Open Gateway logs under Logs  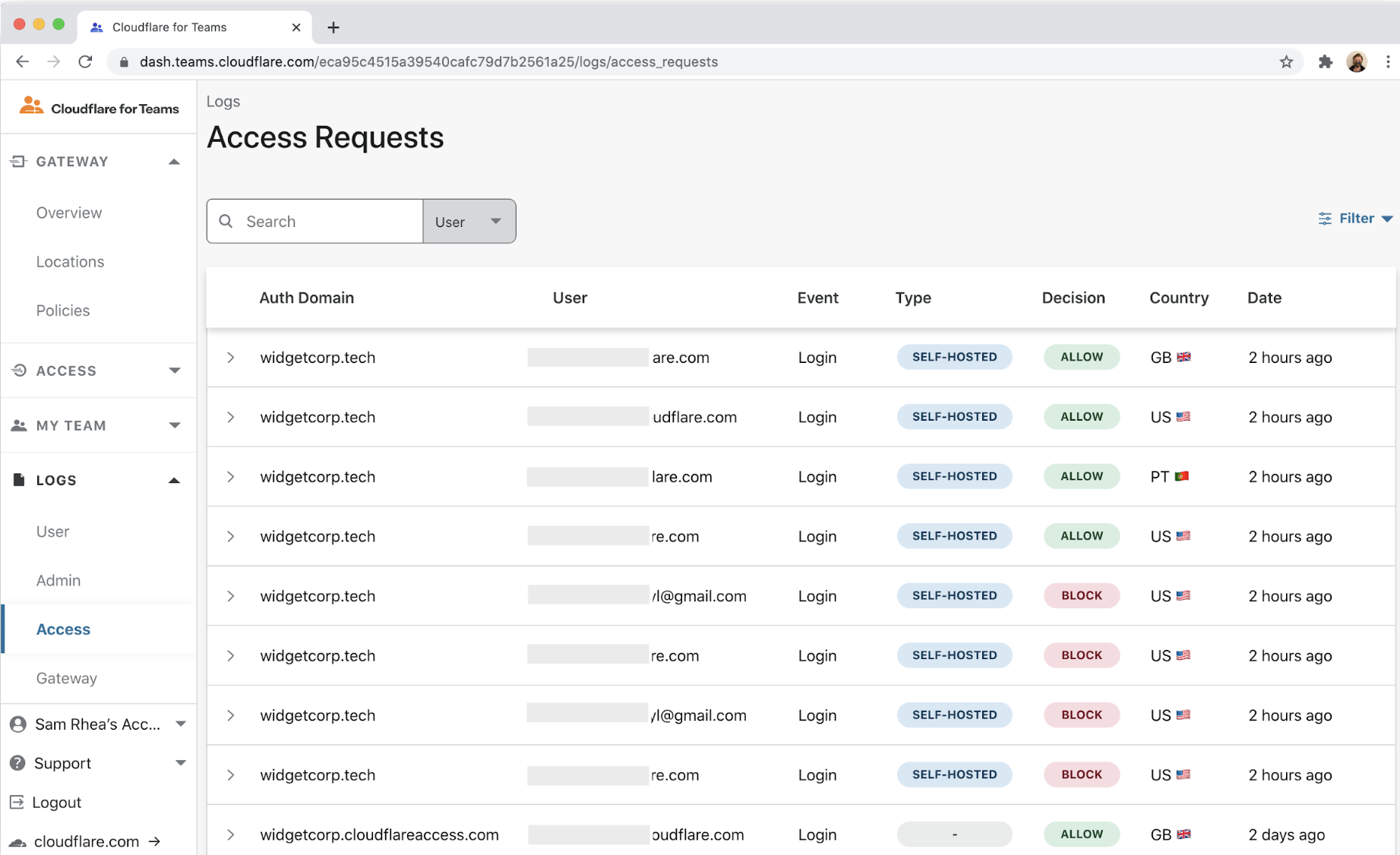(67, 678)
